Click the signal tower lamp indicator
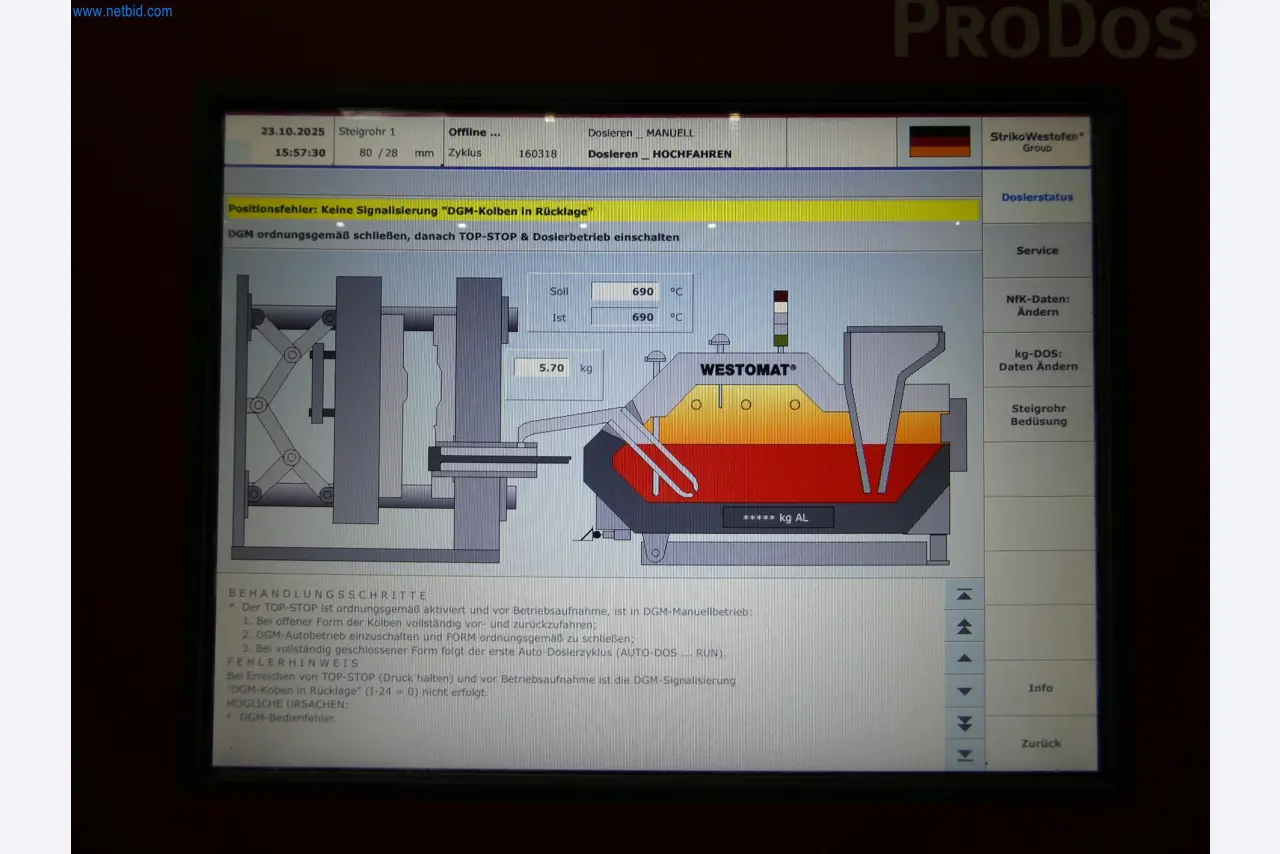Image resolution: width=1280 pixels, height=854 pixels. click(x=781, y=319)
